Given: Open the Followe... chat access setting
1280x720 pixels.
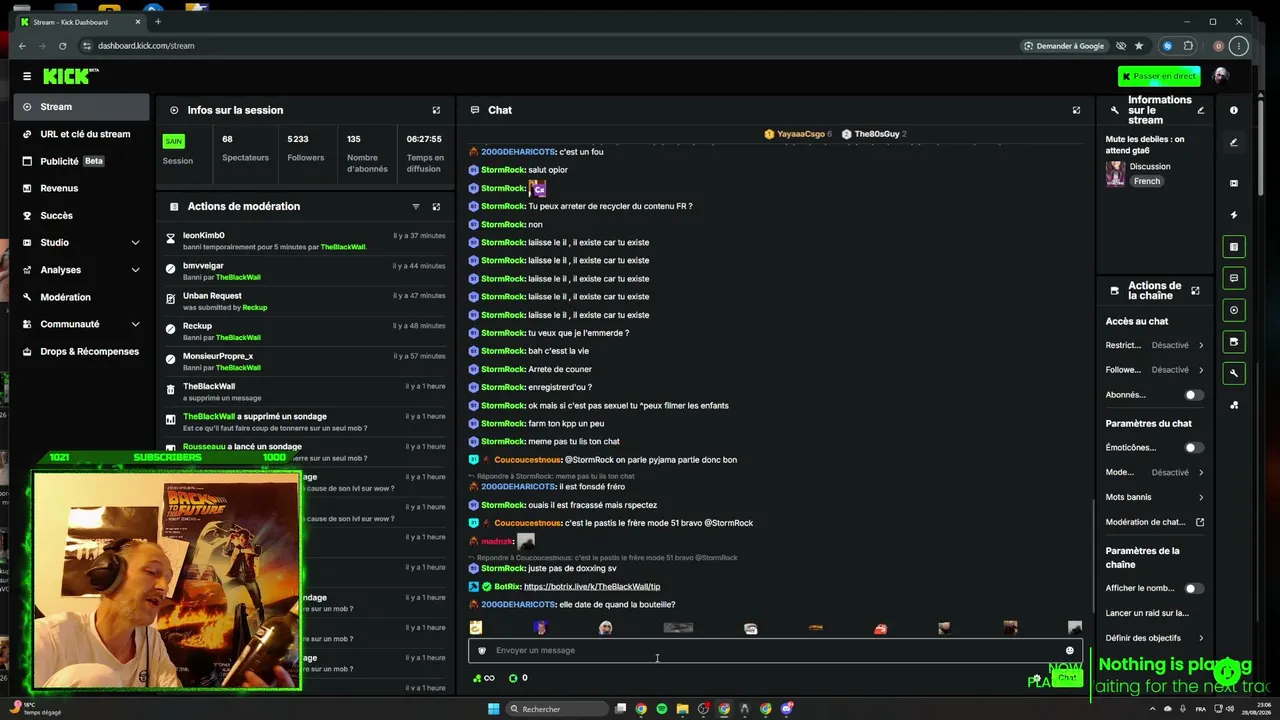Looking at the screenshot, I should (x=1155, y=370).
